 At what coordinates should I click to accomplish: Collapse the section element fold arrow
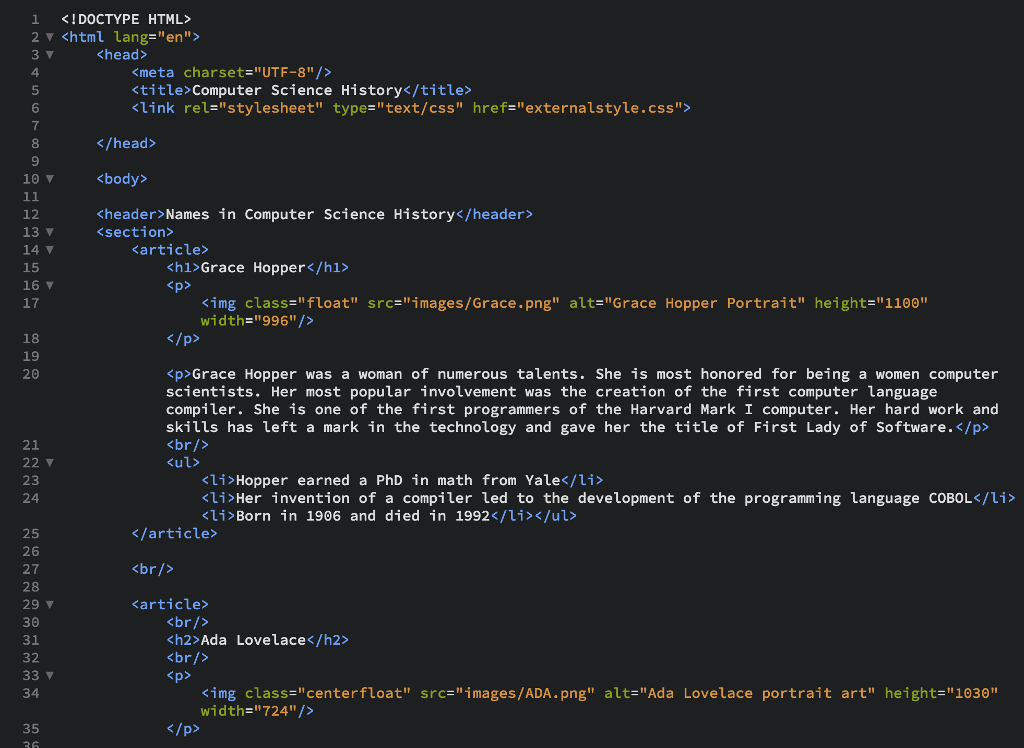click(48, 231)
